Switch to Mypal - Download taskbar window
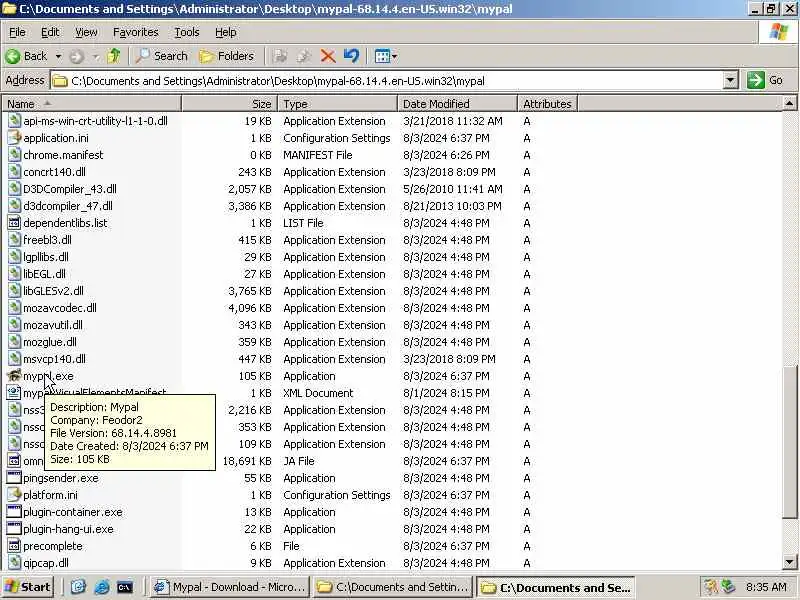The width and height of the screenshot is (800, 600). pos(230,587)
